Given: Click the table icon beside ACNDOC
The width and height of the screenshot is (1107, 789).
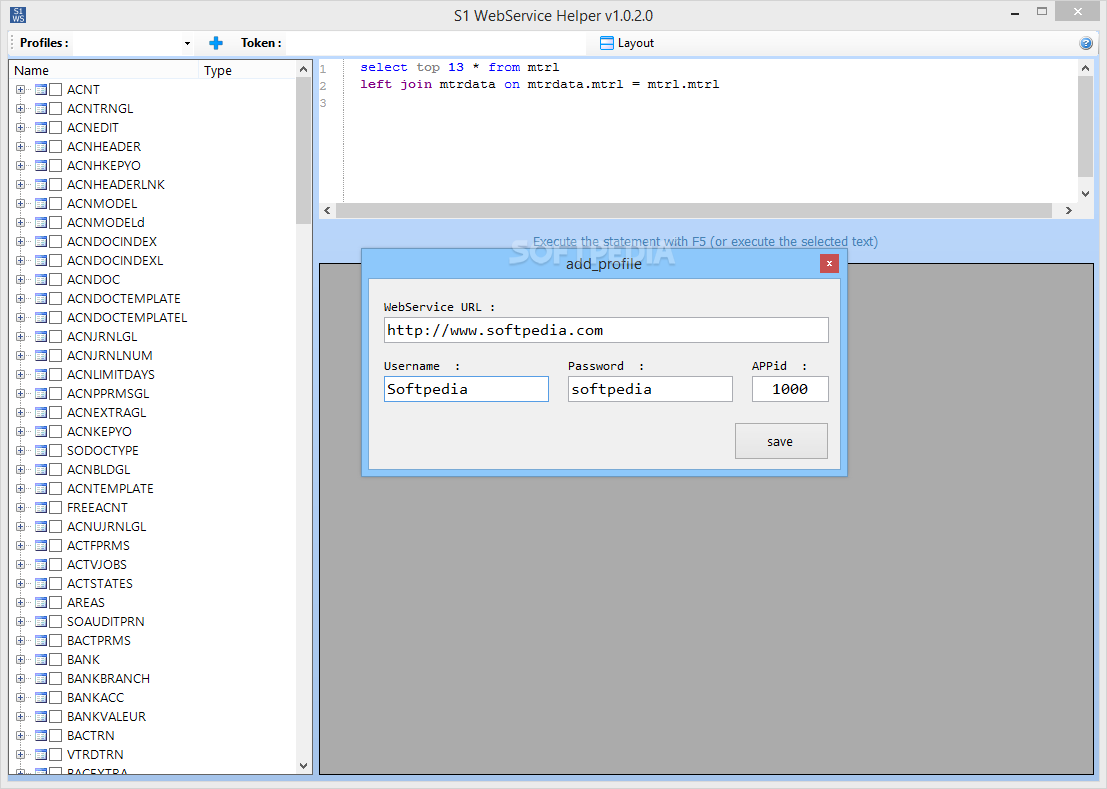Looking at the screenshot, I should pos(41,279).
